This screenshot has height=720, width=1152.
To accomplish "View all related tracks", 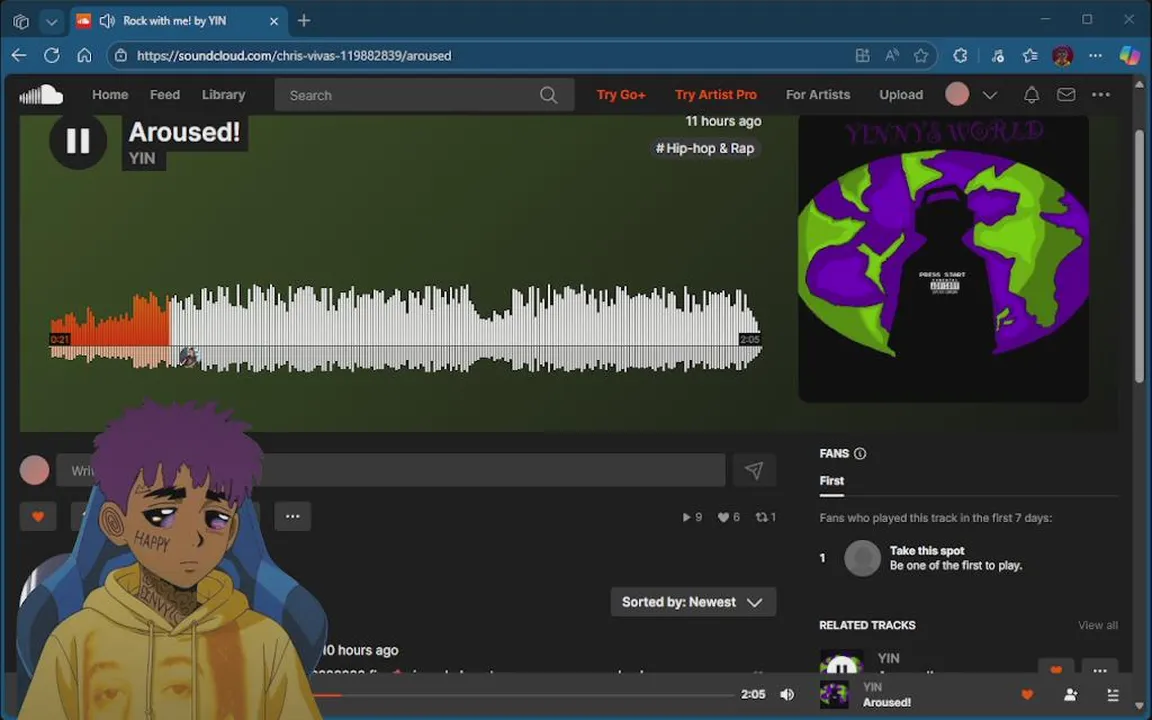I will click(x=1098, y=625).
